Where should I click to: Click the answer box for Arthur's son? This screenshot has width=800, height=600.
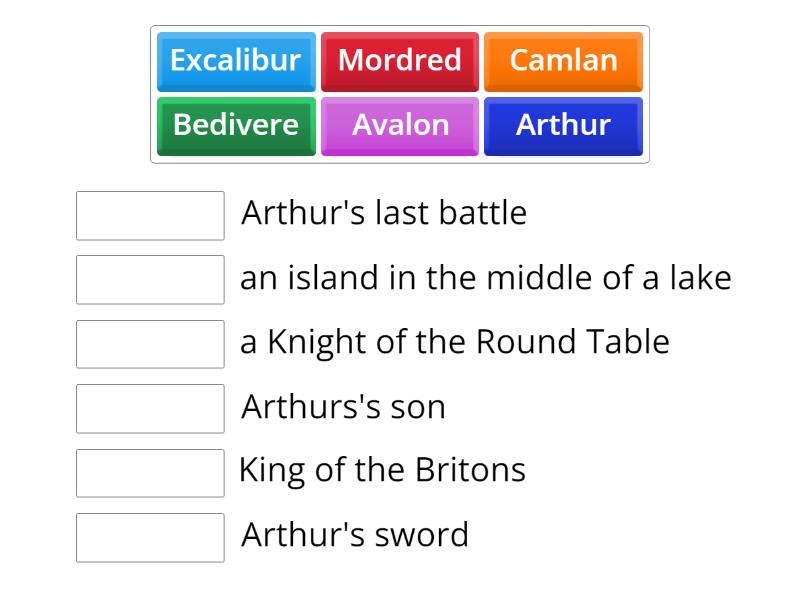coord(149,409)
